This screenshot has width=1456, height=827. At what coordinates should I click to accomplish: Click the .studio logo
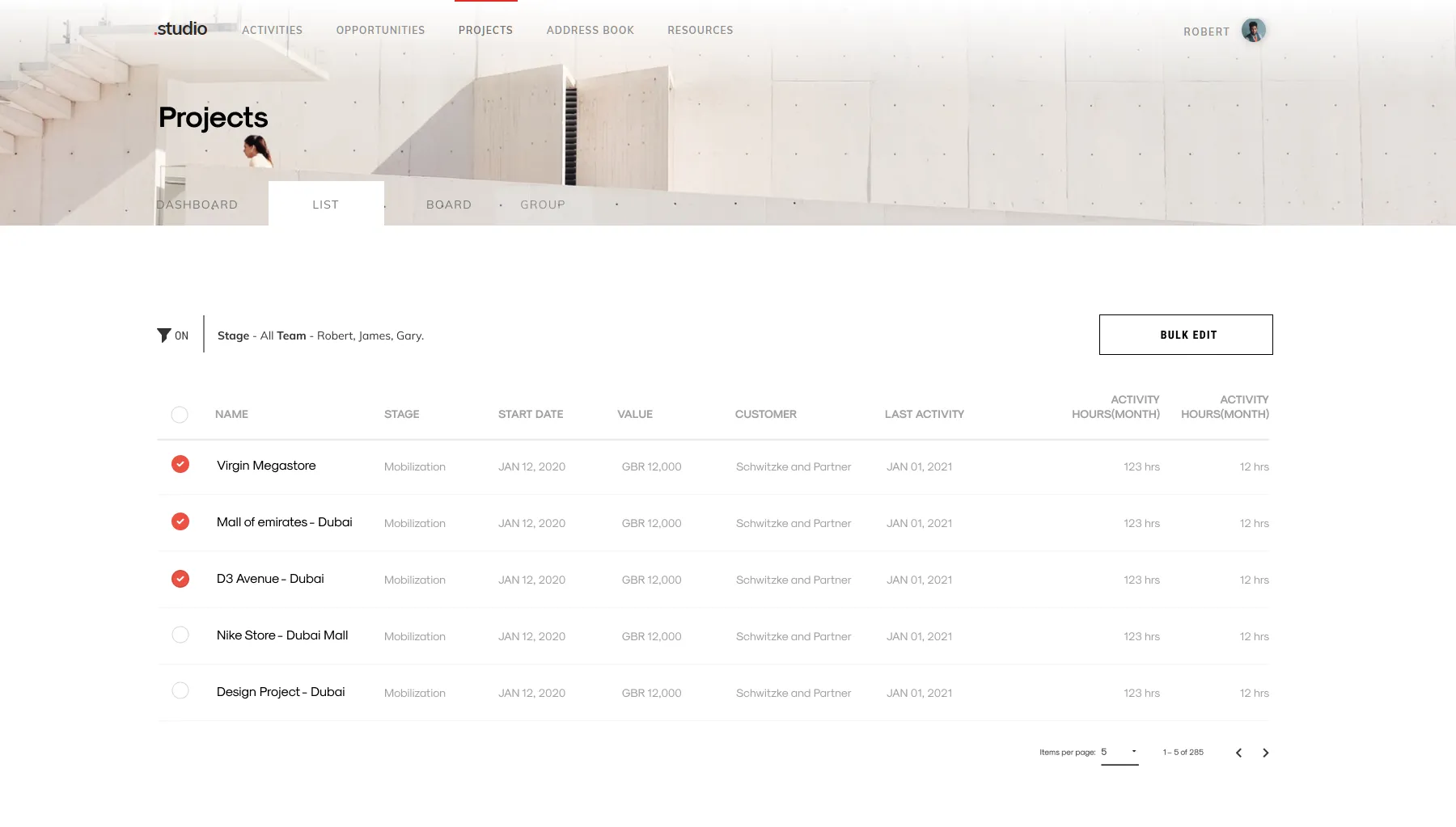pyautogui.click(x=180, y=28)
